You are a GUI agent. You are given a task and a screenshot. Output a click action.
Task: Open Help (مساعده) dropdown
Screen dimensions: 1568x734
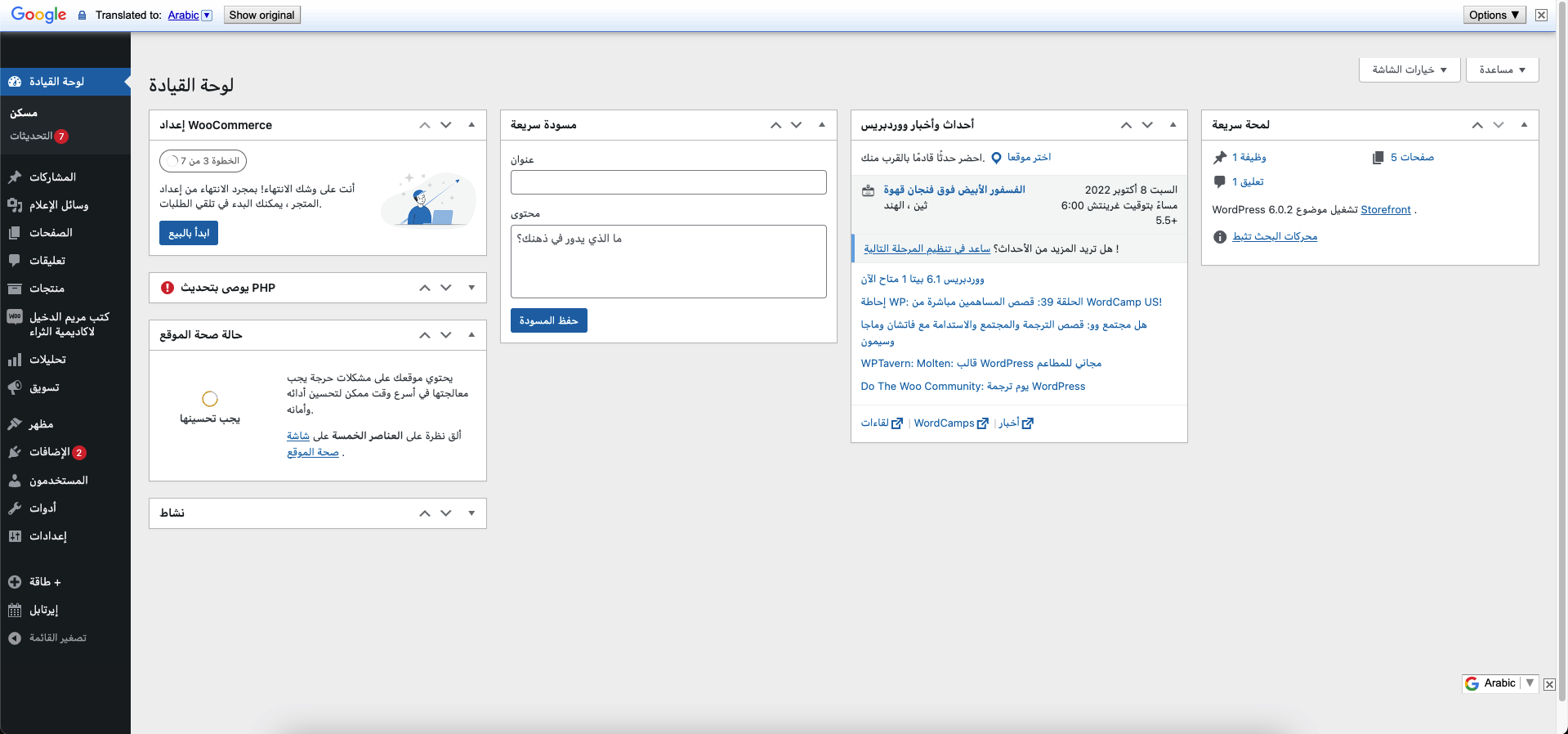click(1502, 69)
